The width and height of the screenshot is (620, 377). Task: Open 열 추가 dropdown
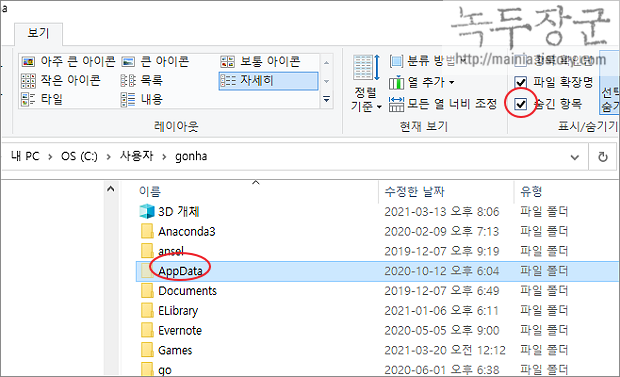422,83
